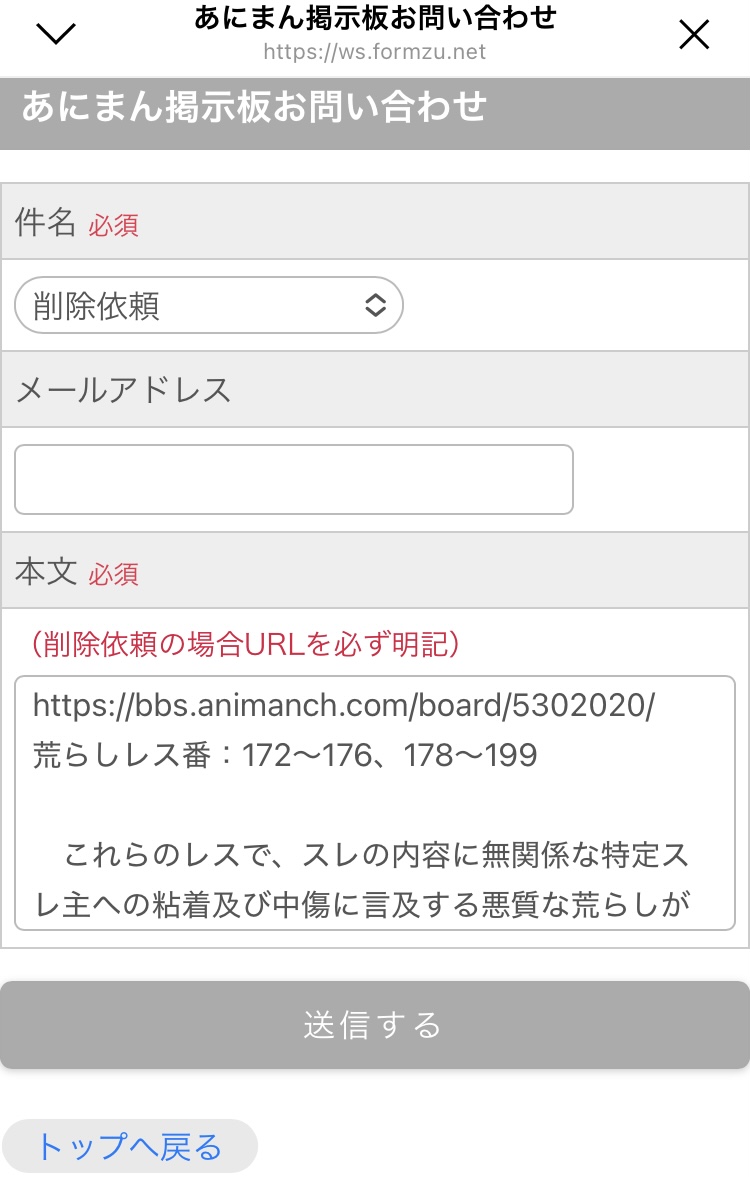
Task: Click the red 必須 marker beside 本文
Action: tap(113, 574)
